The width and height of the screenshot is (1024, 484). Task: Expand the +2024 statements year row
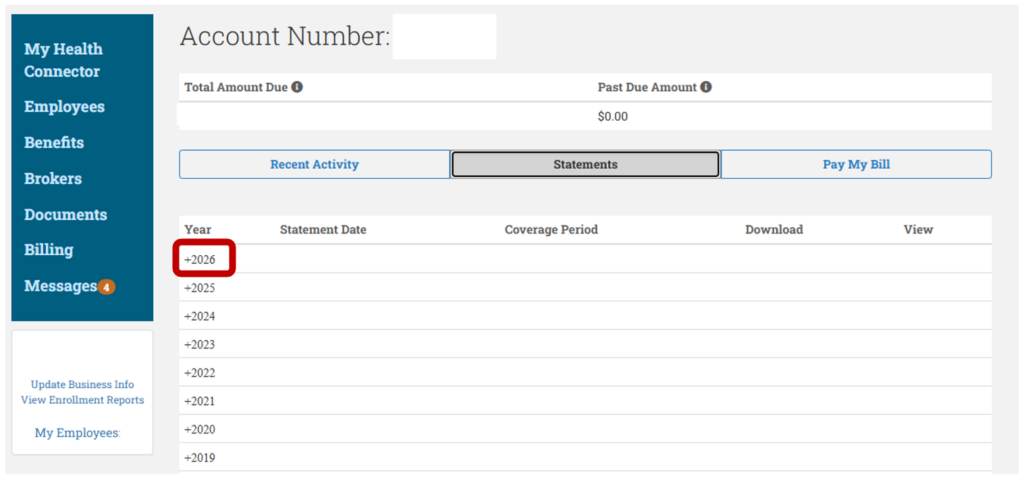point(199,316)
